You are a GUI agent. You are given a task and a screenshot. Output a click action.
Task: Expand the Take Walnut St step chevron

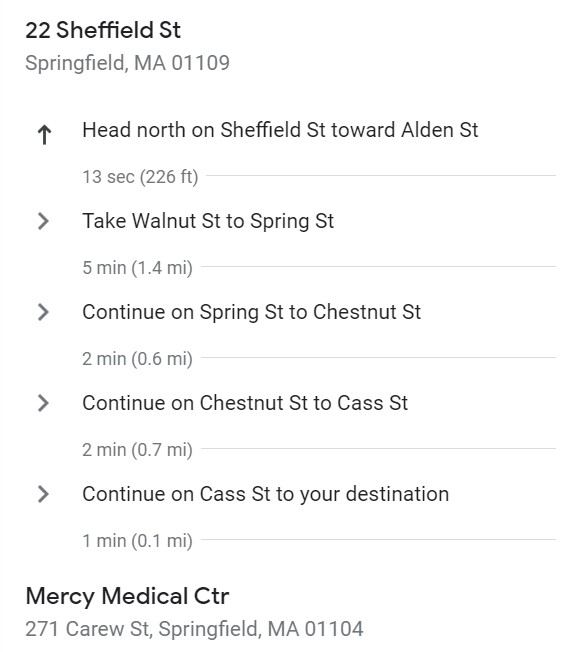43,221
